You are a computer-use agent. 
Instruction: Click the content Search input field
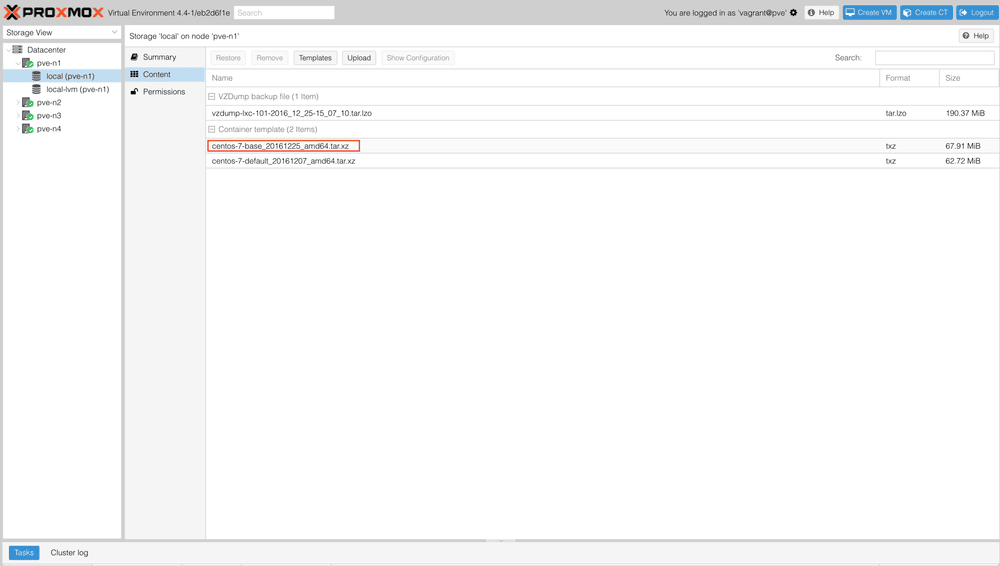pyautogui.click(x=934, y=58)
